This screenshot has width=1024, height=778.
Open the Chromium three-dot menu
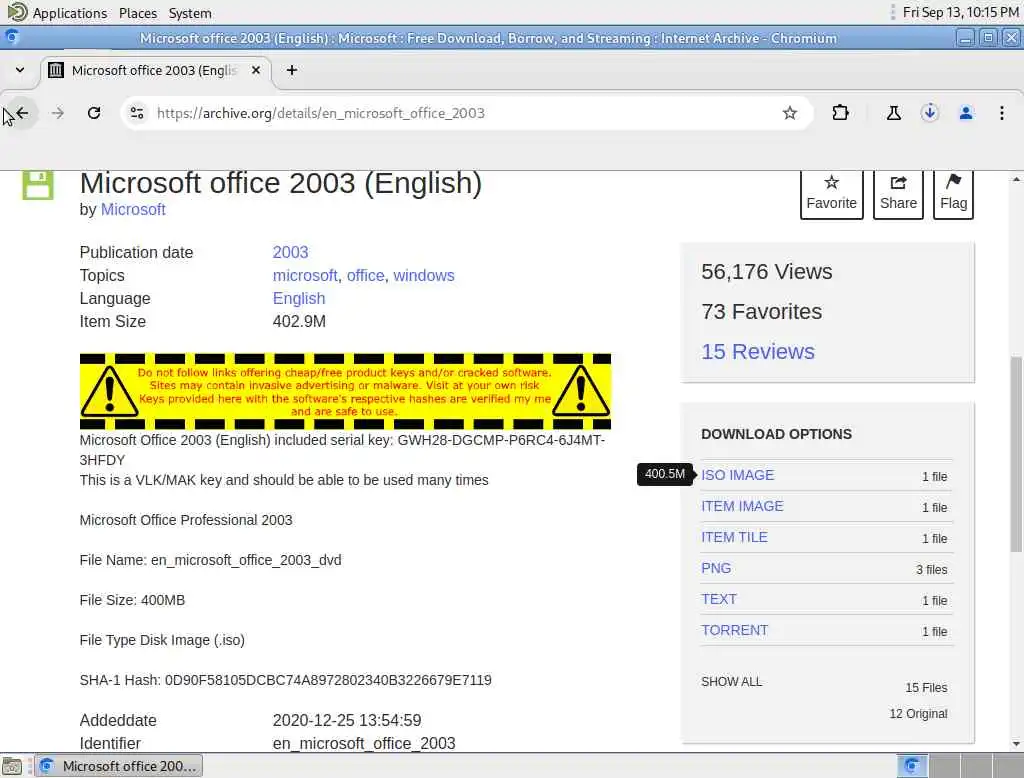[x=1002, y=113]
